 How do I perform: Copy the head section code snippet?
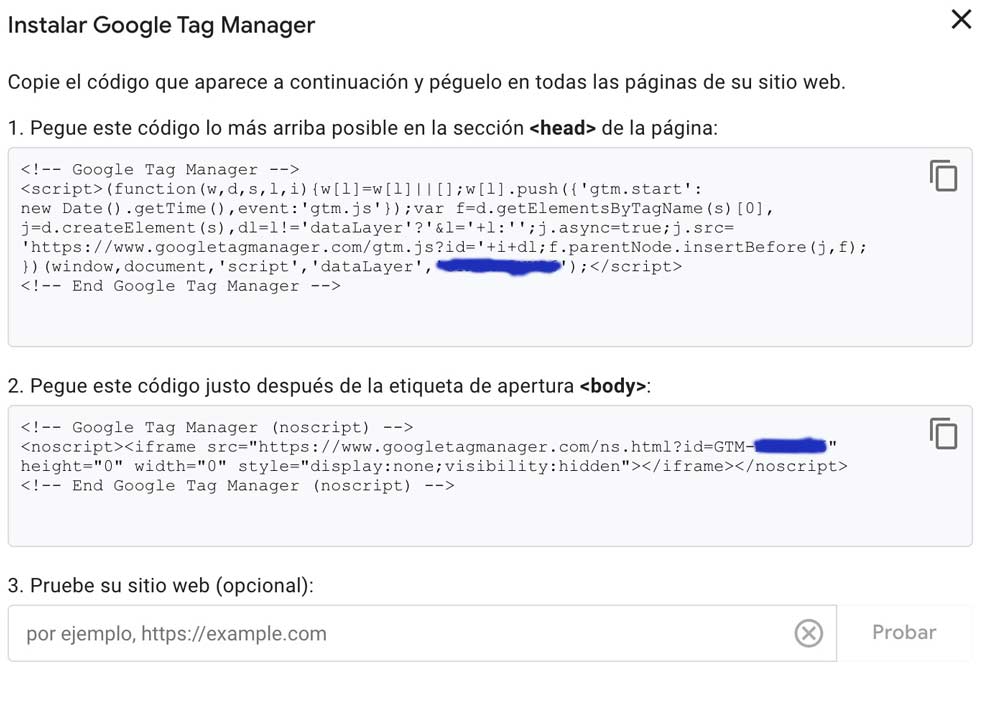943,175
